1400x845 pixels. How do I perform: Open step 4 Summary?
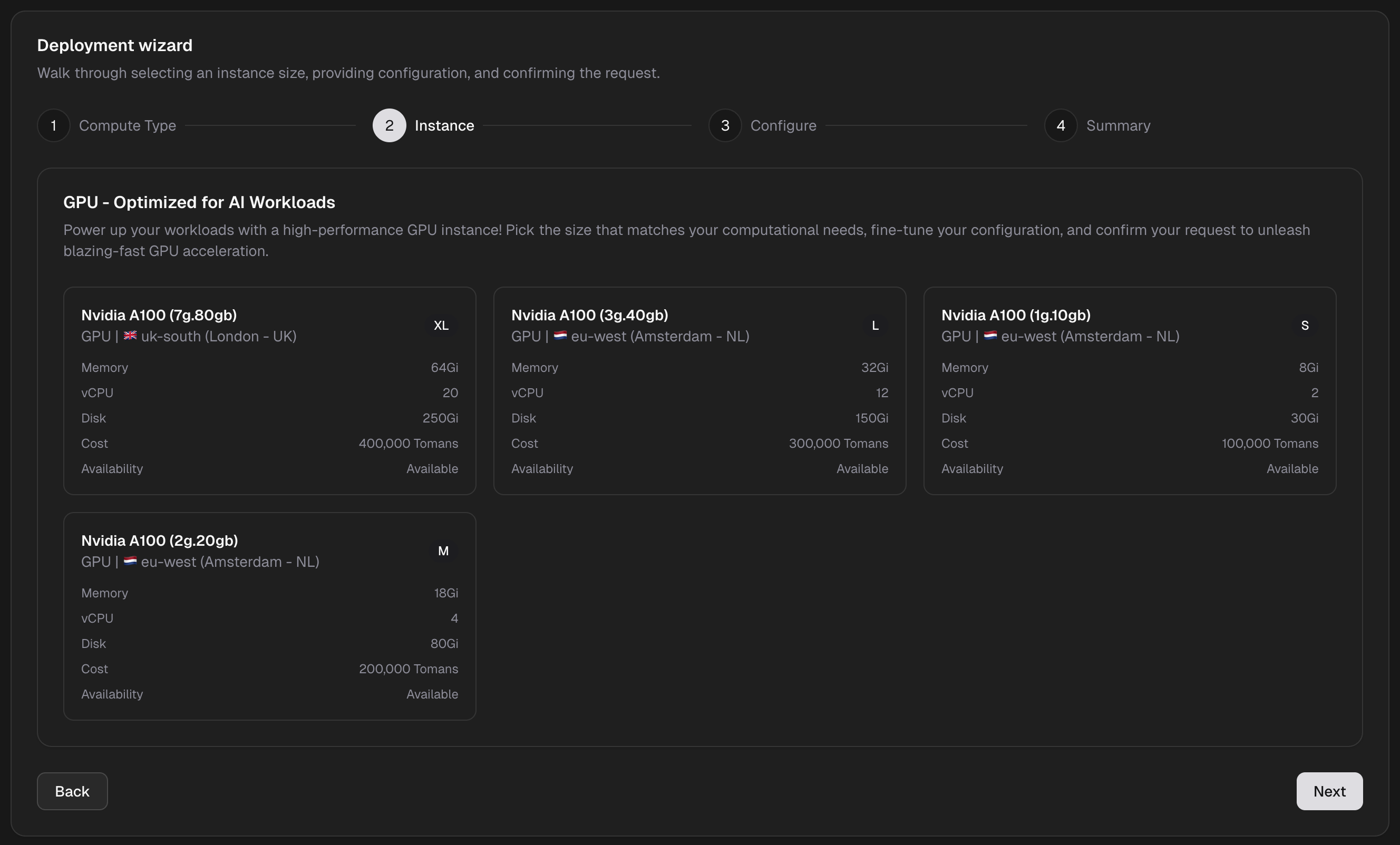pos(1061,125)
